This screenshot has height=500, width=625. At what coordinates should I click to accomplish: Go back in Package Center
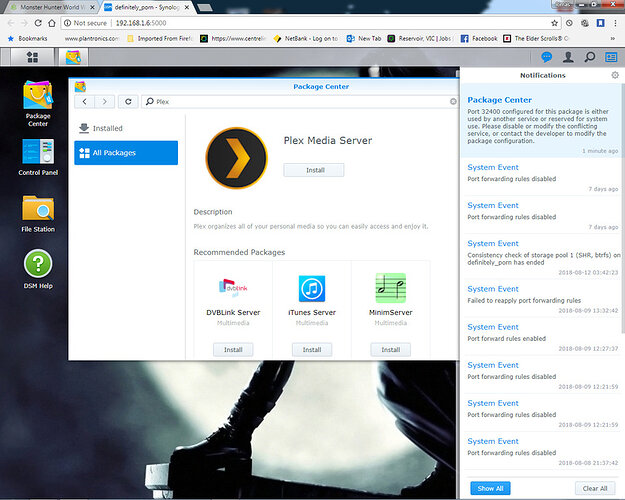(x=85, y=102)
